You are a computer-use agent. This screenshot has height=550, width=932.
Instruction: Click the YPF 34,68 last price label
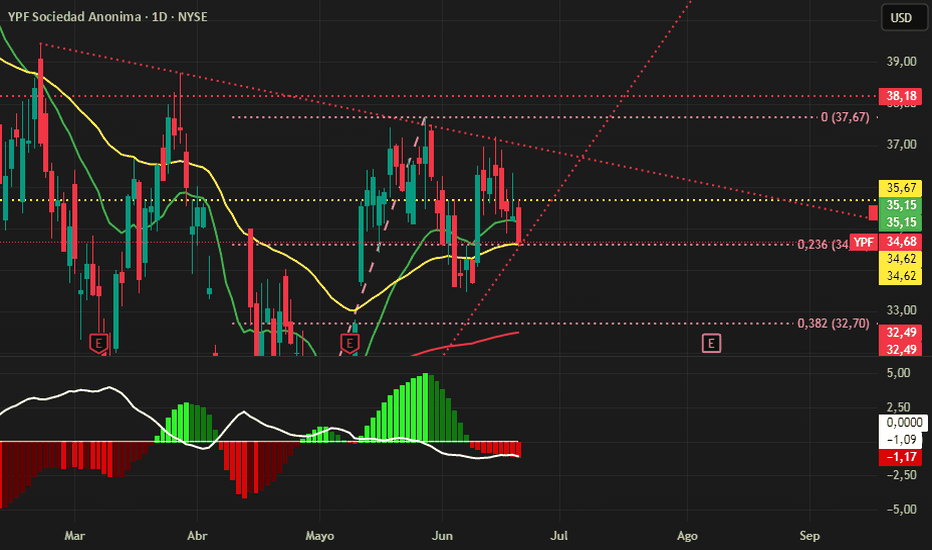click(886, 241)
